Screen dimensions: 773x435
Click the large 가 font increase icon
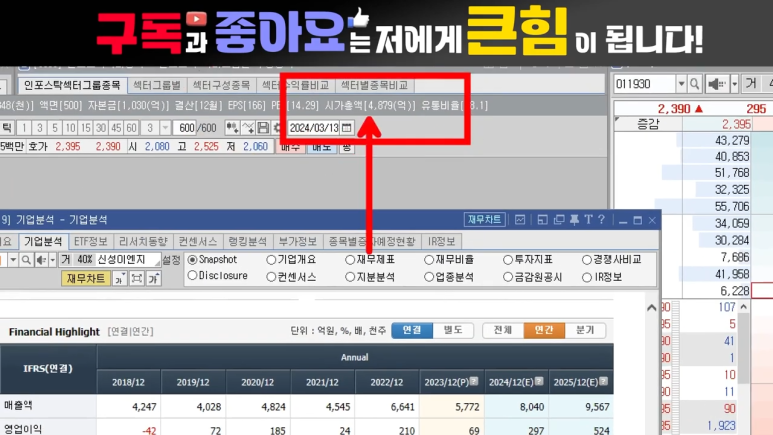pos(154,279)
